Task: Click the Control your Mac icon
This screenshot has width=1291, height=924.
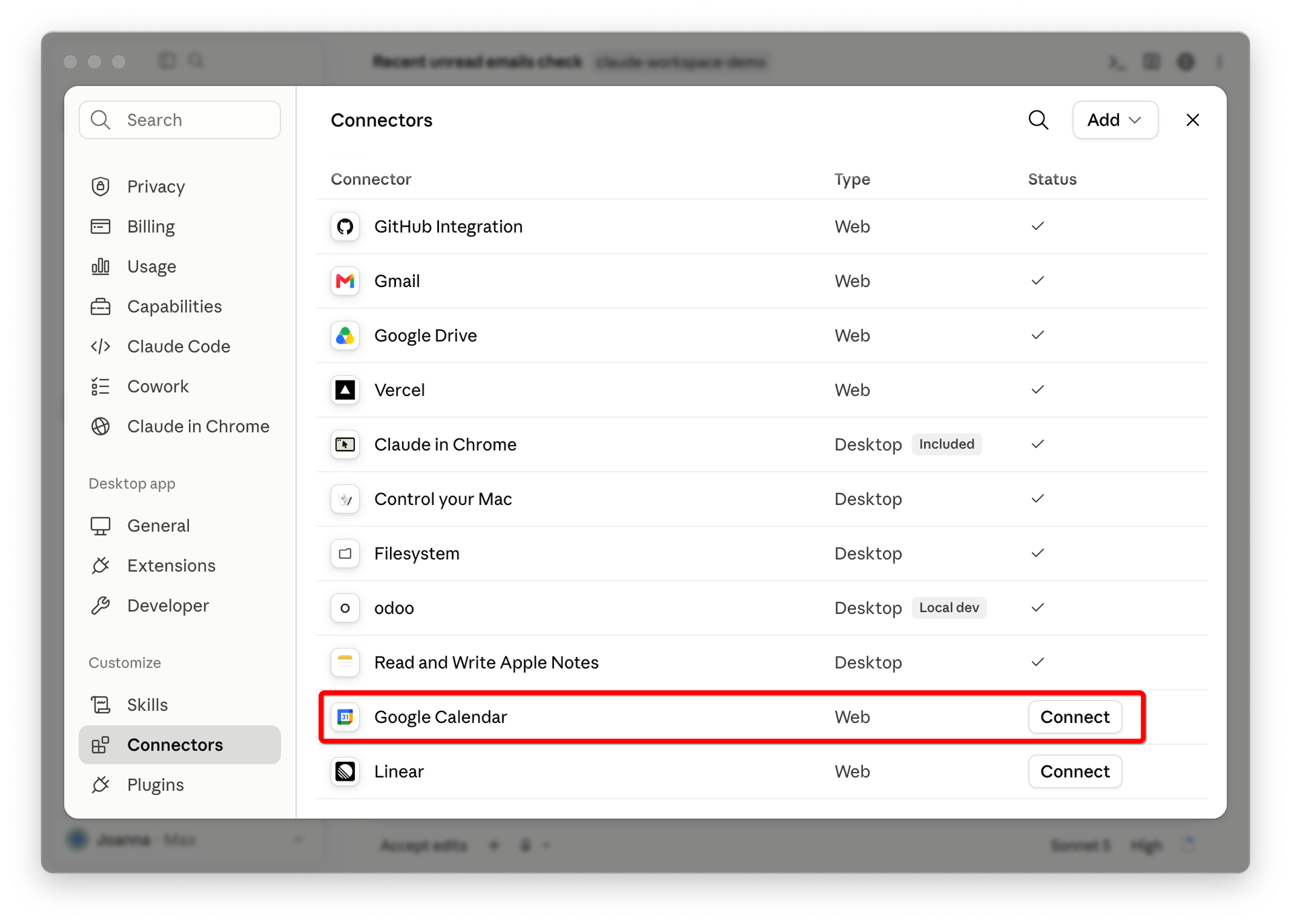Action: (x=345, y=499)
